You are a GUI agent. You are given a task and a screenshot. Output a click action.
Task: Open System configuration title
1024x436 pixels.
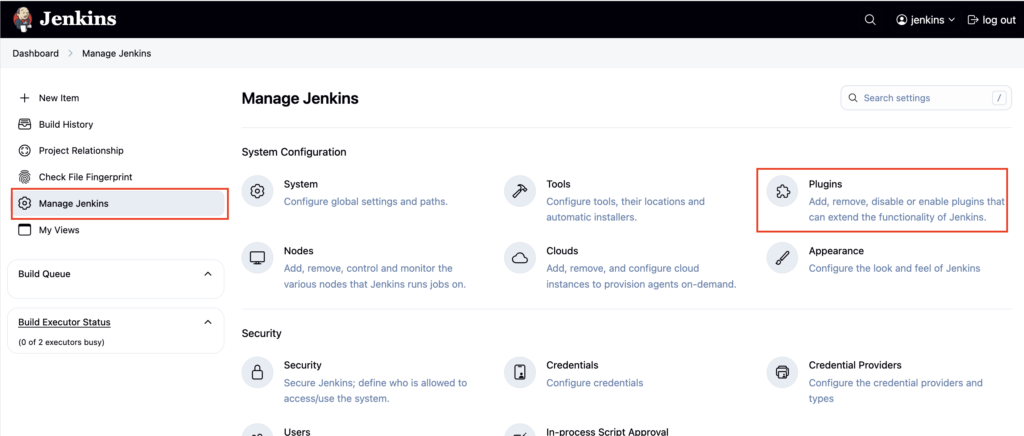[301, 184]
